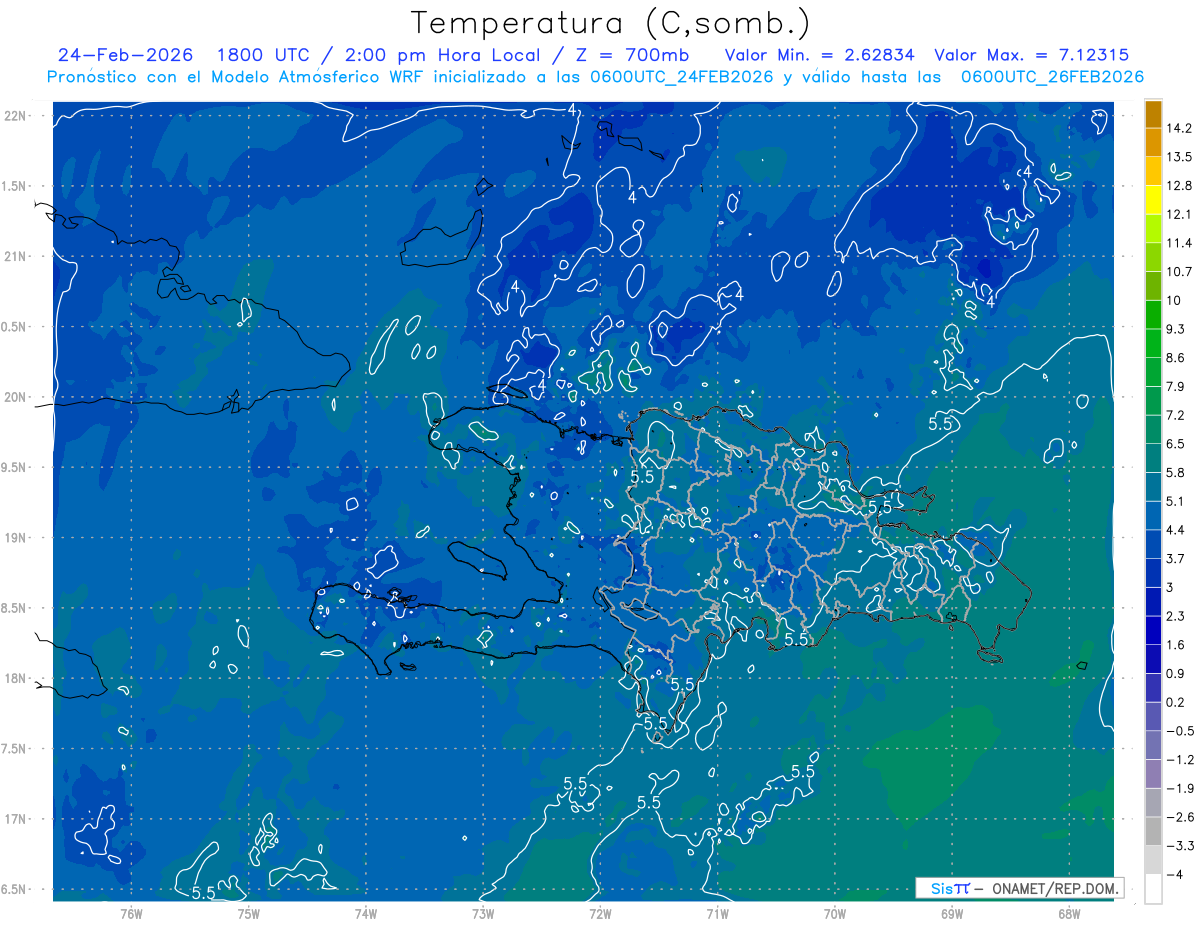Click the '0.9' colorbar label
The height and width of the screenshot is (927, 1200).
click(1176, 673)
